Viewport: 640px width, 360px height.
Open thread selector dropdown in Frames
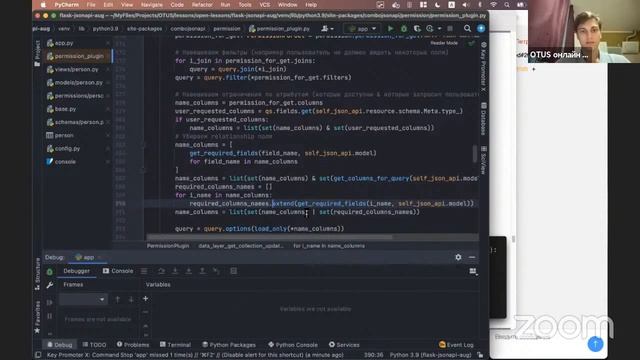[x=83, y=299]
